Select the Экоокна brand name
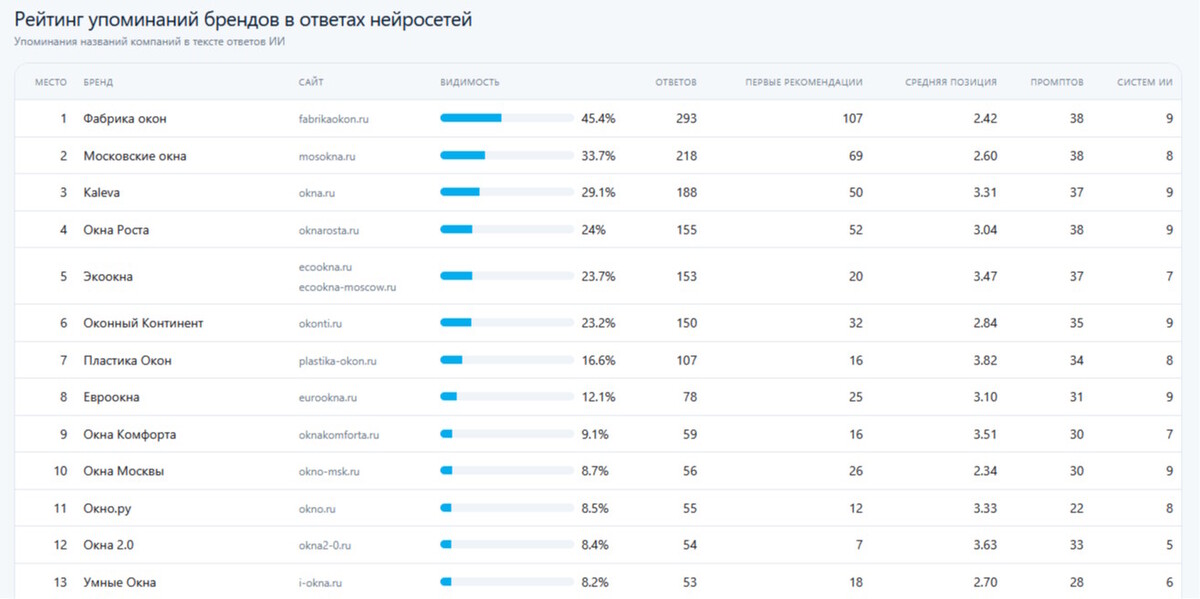 point(108,277)
